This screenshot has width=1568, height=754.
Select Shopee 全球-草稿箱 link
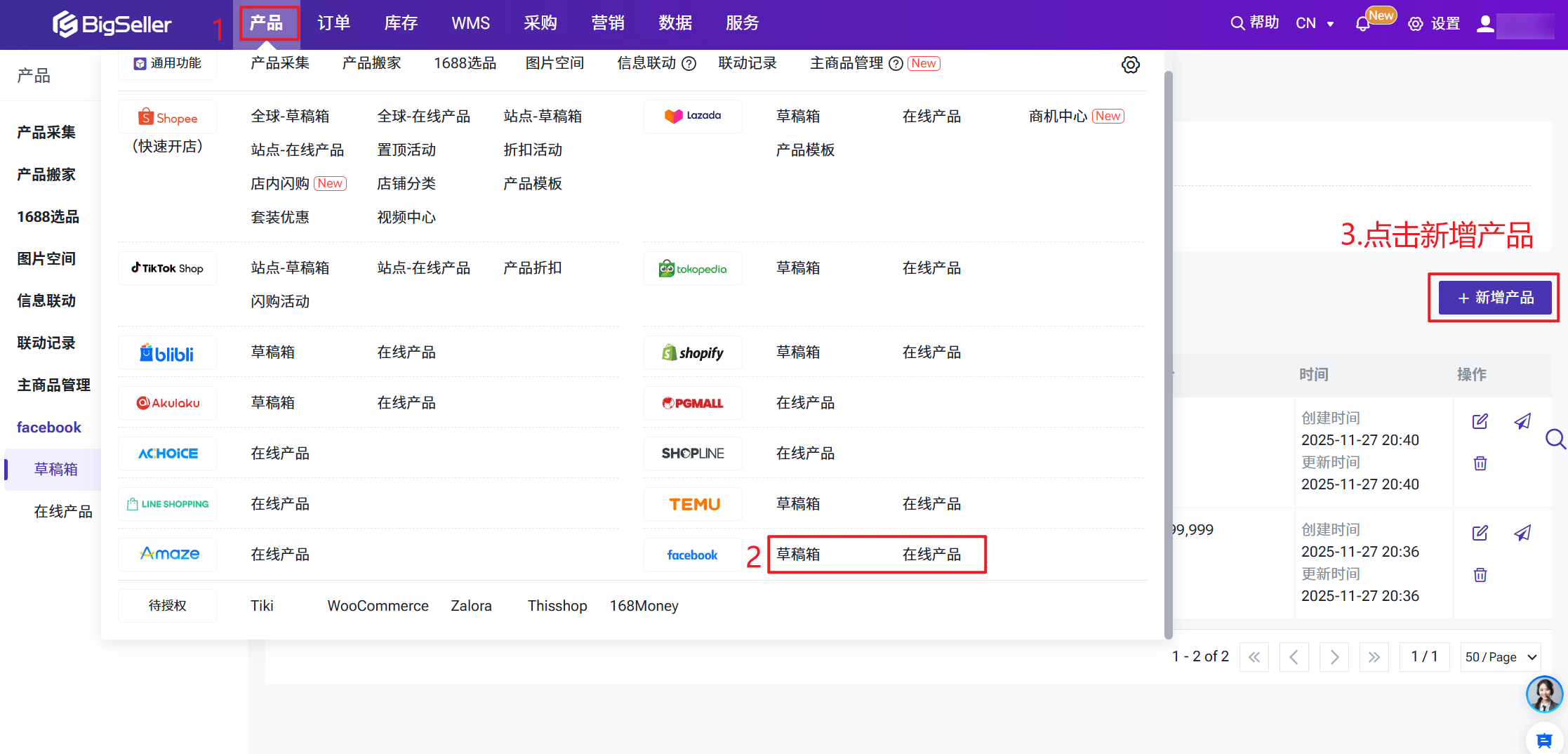[x=290, y=117]
